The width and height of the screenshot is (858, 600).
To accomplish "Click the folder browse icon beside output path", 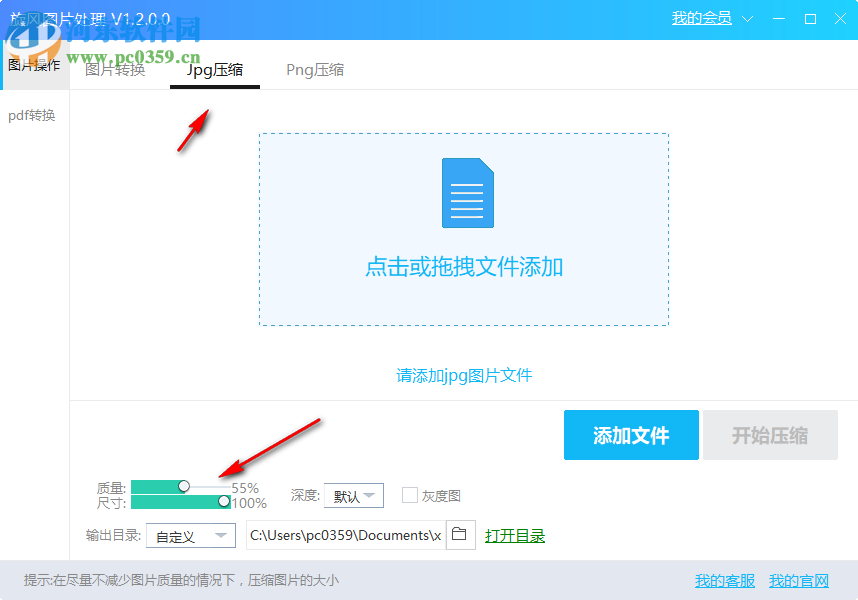I will pos(460,535).
